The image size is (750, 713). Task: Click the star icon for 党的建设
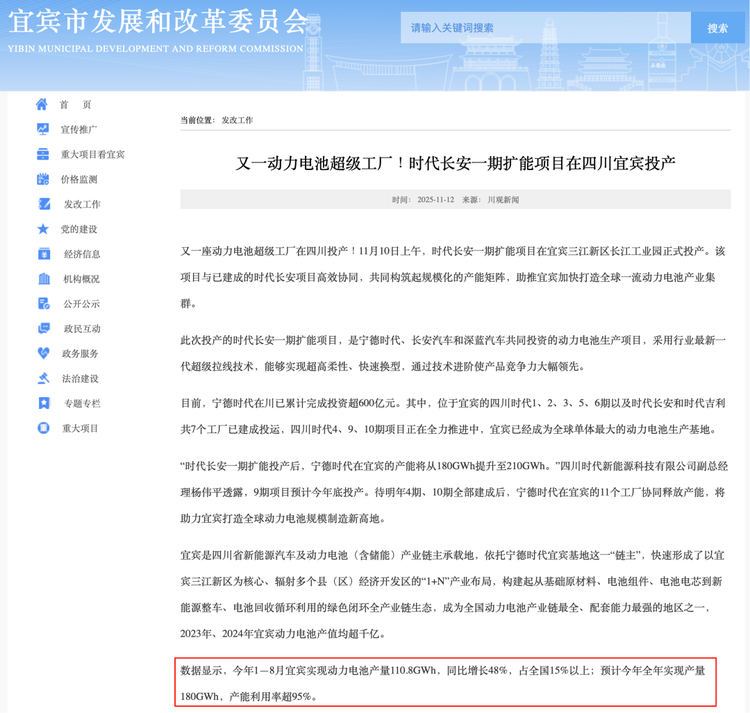43,229
